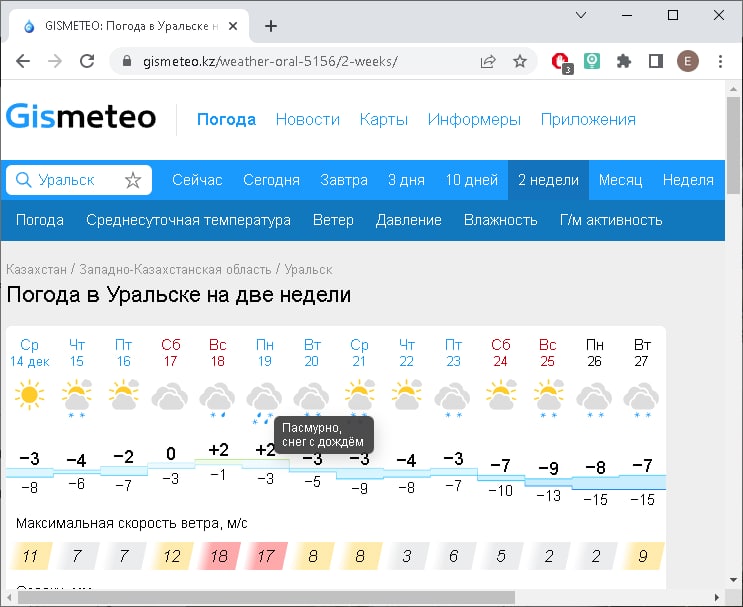Screen dimensions: 743x607
Task: Open Chrome three-dot menu
Action: [x=720, y=61]
